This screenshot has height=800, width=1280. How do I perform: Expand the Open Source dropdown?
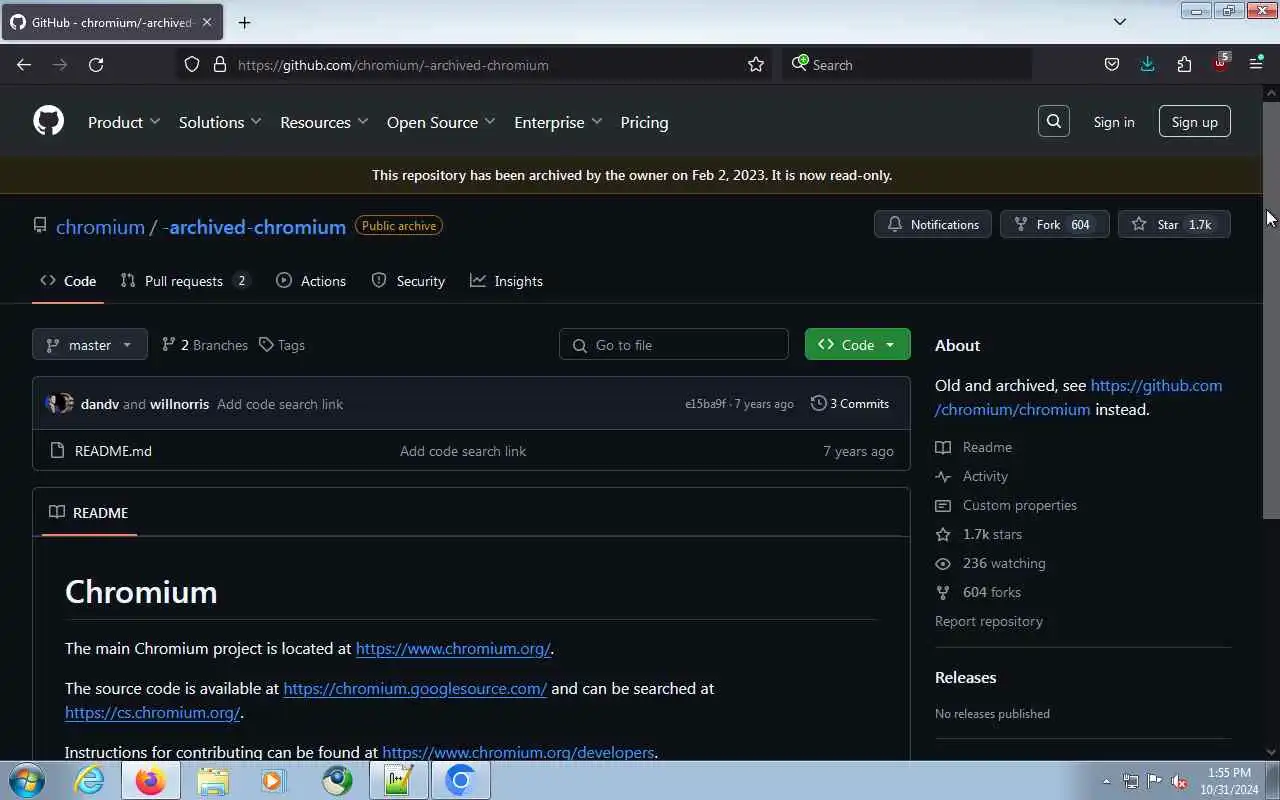(441, 122)
